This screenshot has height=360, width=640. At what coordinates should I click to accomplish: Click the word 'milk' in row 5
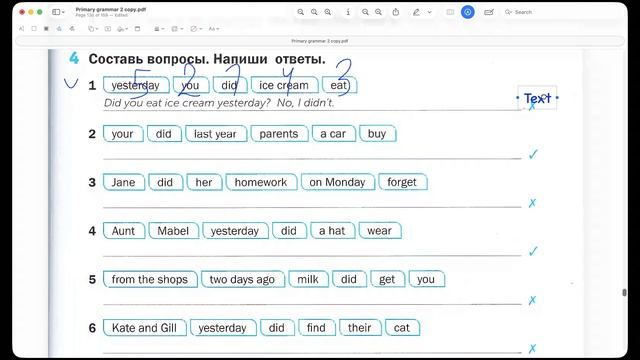(x=308, y=279)
